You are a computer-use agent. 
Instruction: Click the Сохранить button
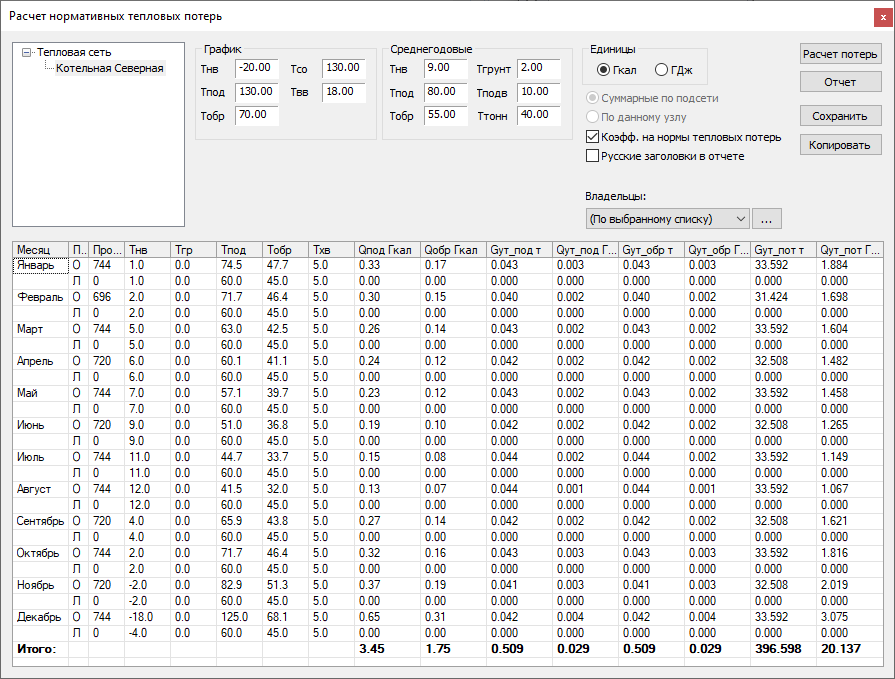tap(840, 116)
